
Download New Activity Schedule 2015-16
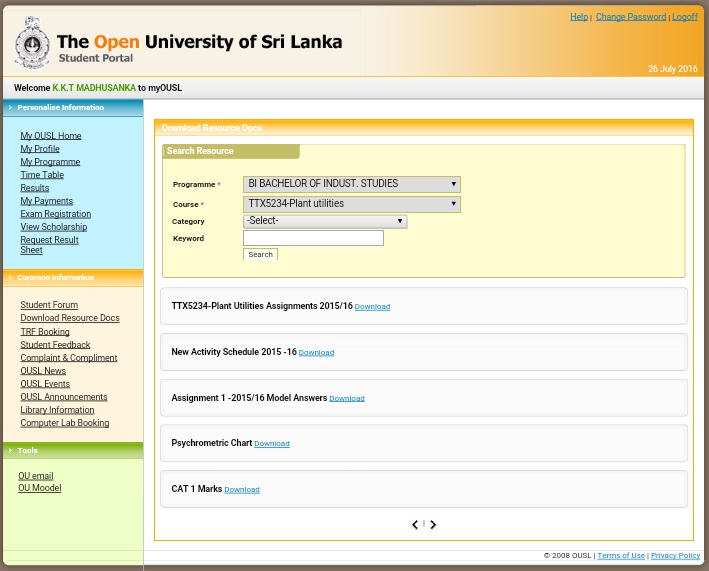point(316,353)
